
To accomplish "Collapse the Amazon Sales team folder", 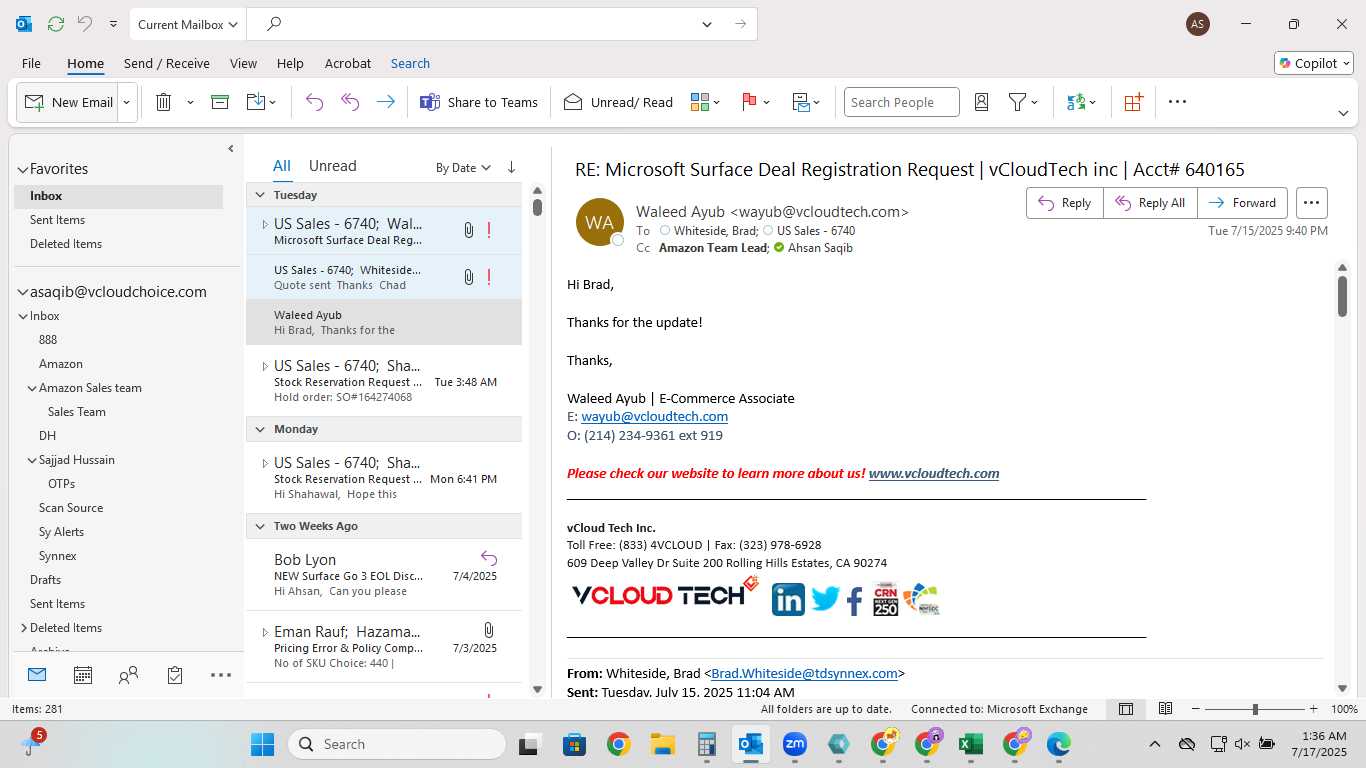I will (x=32, y=388).
